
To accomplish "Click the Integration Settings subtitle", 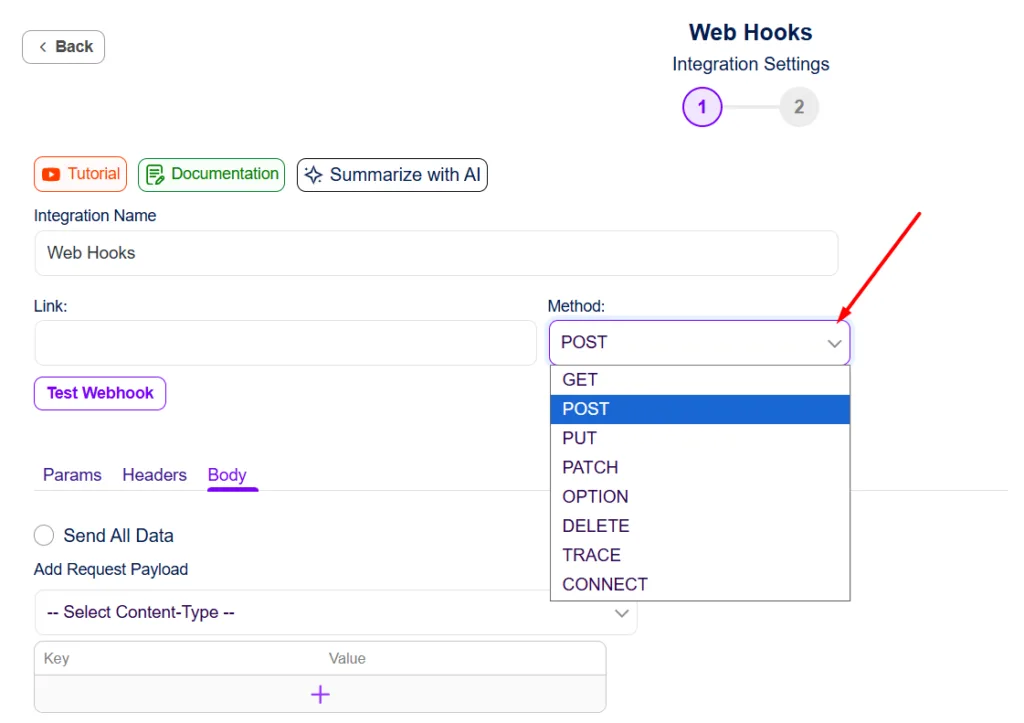I will pos(750,65).
